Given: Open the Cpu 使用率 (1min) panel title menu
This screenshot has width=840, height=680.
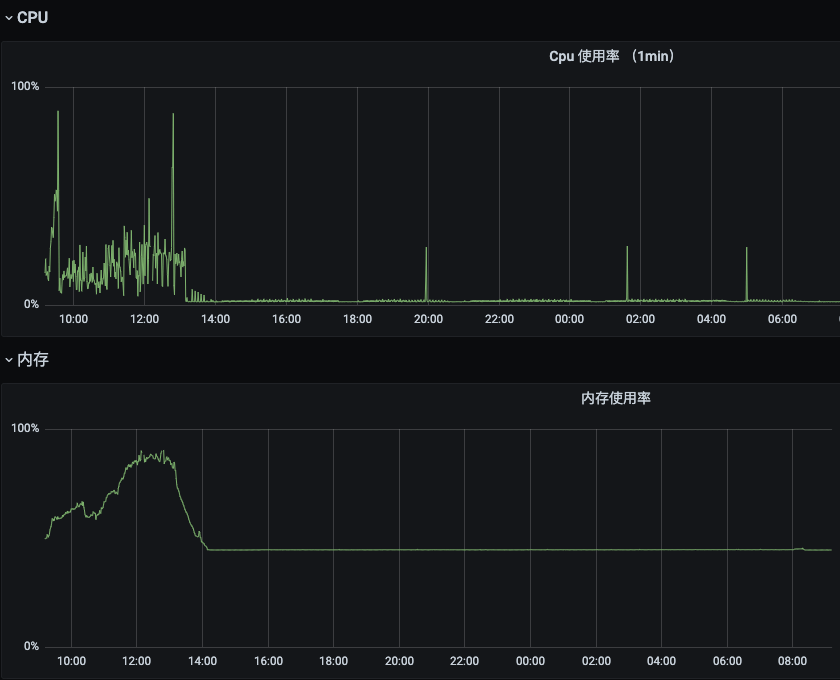Looking at the screenshot, I should pyautogui.click(x=611, y=56).
